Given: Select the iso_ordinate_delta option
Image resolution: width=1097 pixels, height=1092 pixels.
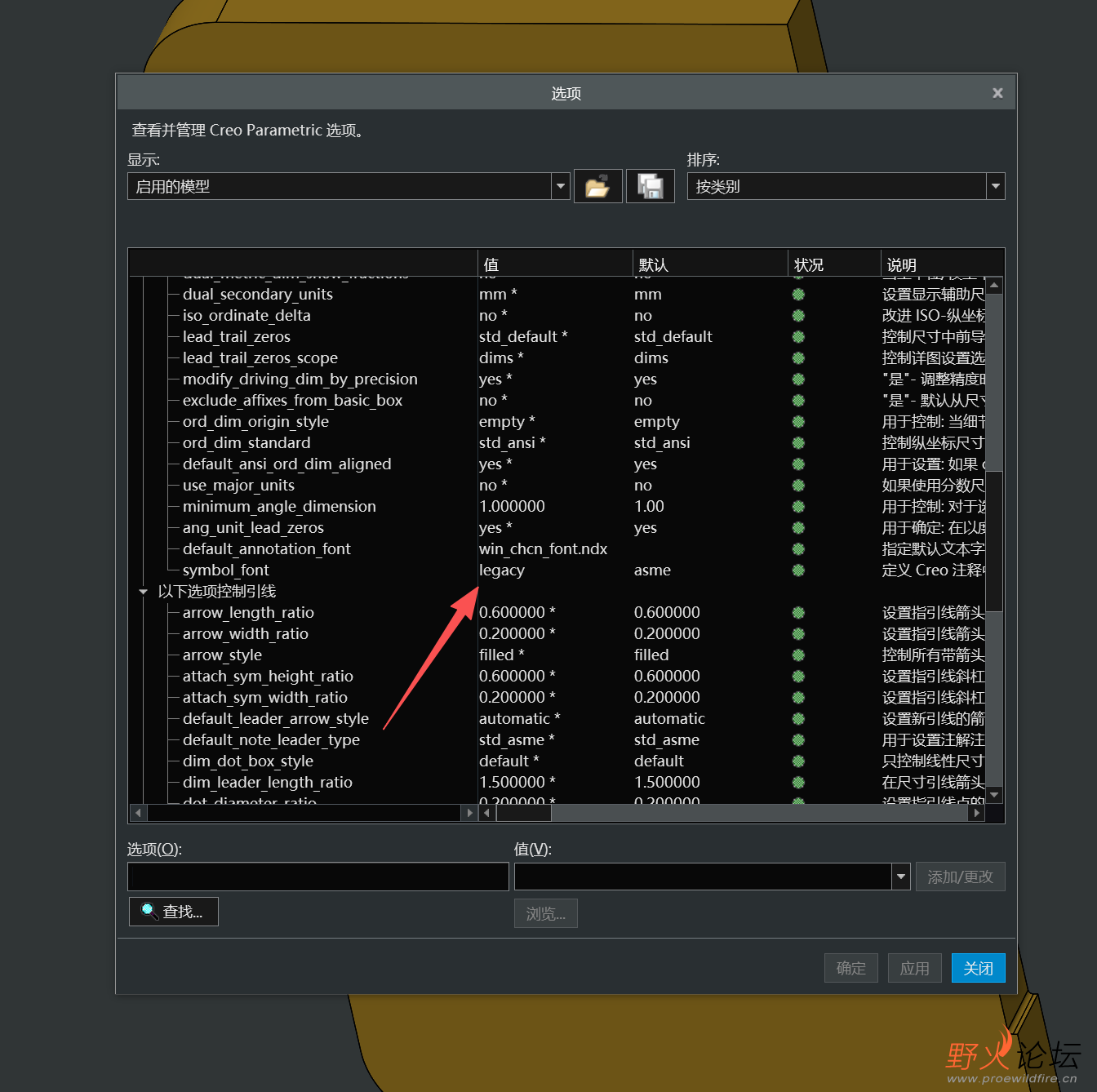Looking at the screenshot, I should pyautogui.click(x=246, y=316).
